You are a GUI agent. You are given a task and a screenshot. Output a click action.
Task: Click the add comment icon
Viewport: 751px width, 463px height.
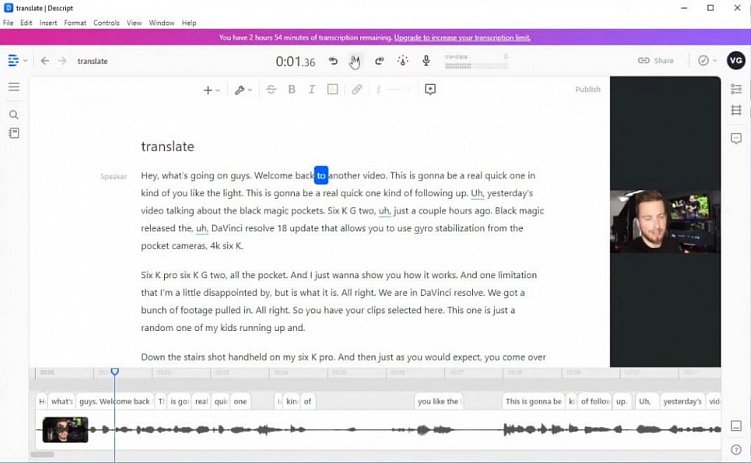[430, 90]
